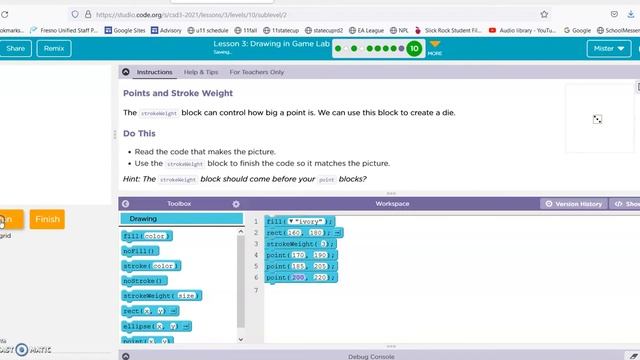Open Version History

pyautogui.click(x=574, y=204)
